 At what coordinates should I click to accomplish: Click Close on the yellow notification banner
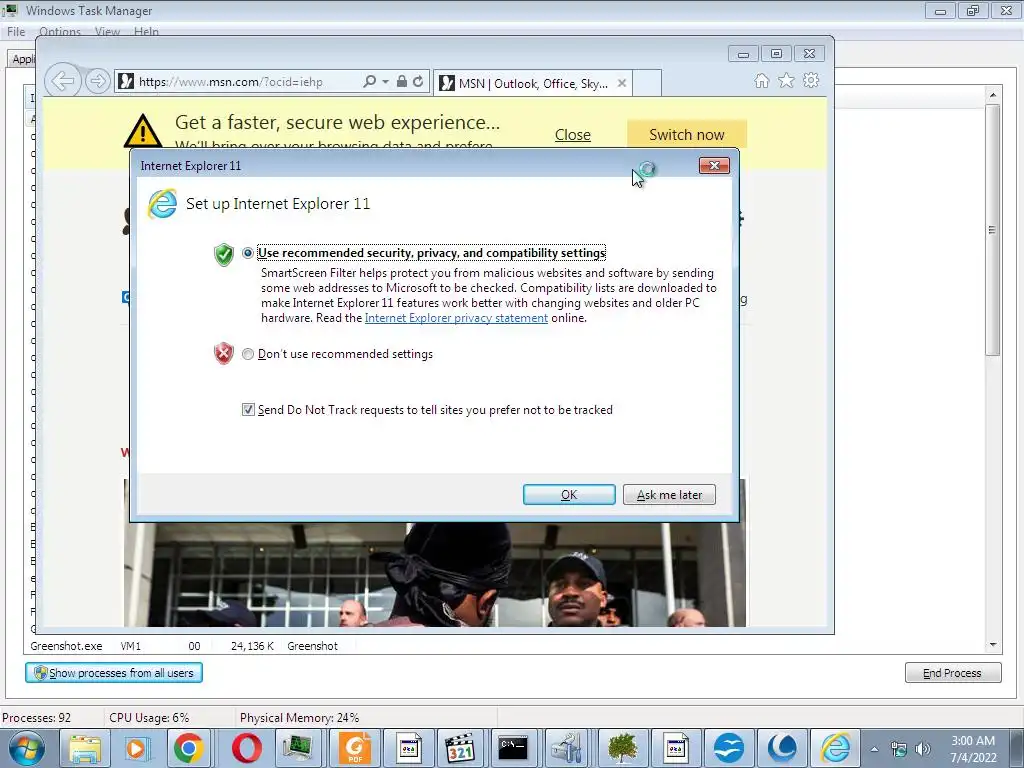[x=573, y=135]
